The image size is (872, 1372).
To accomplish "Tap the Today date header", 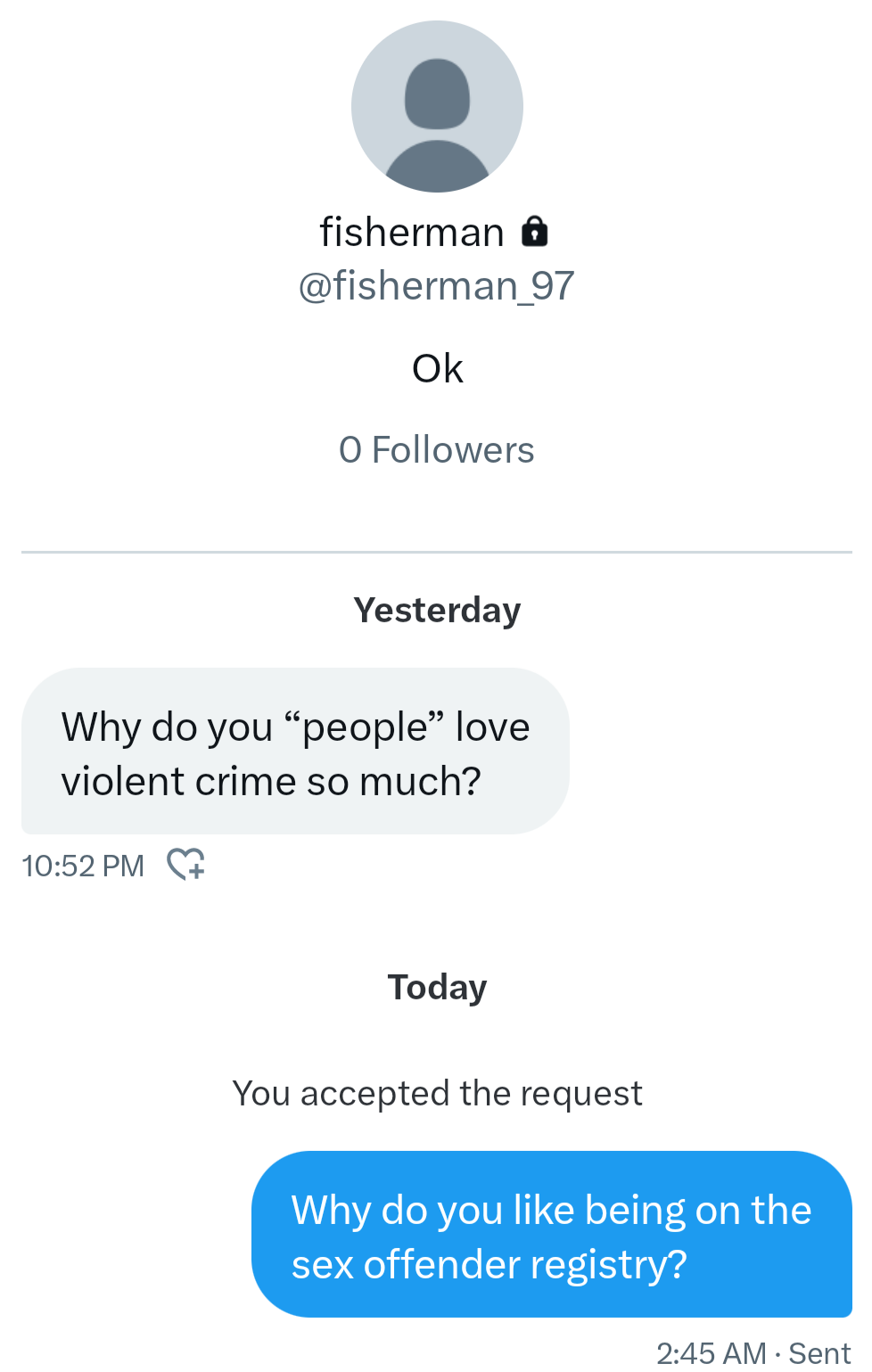I will point(437,988).
